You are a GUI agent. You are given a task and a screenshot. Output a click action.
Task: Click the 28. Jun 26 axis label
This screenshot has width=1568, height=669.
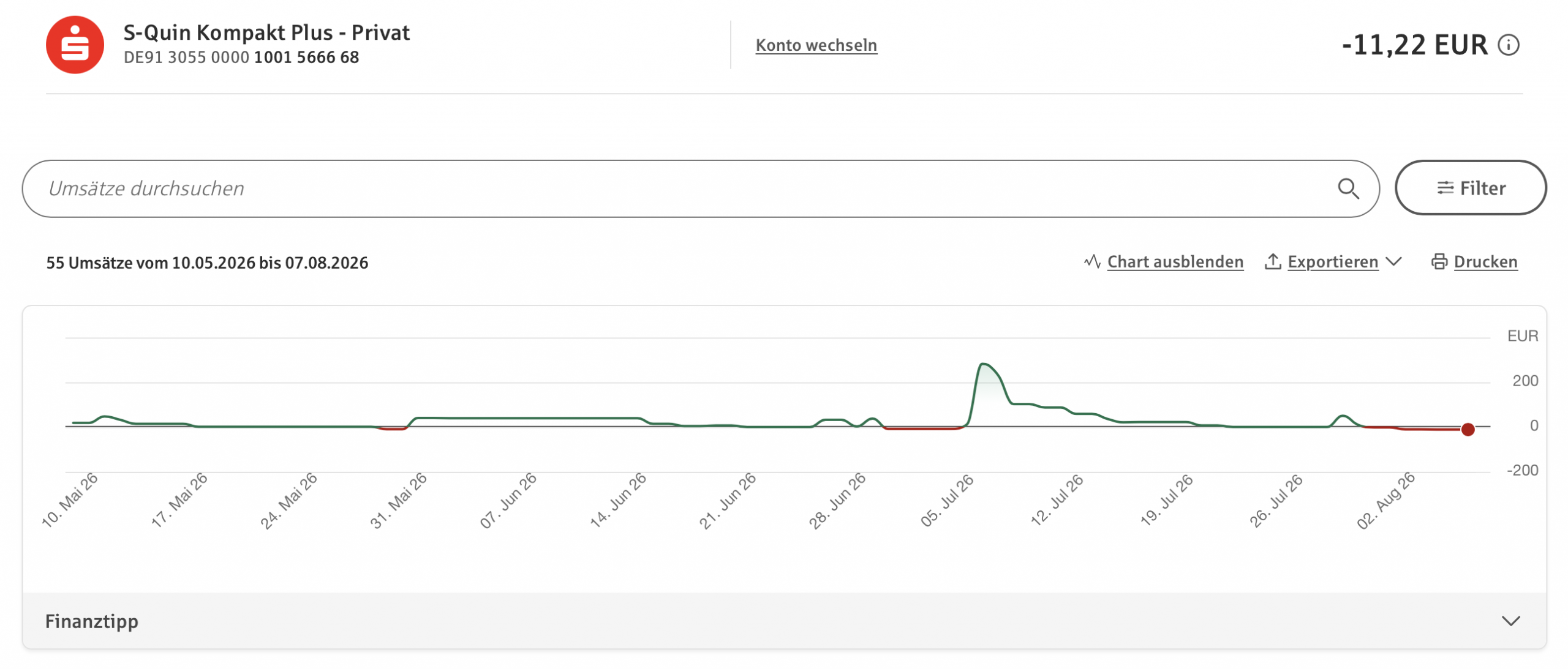tap(837, 500)
